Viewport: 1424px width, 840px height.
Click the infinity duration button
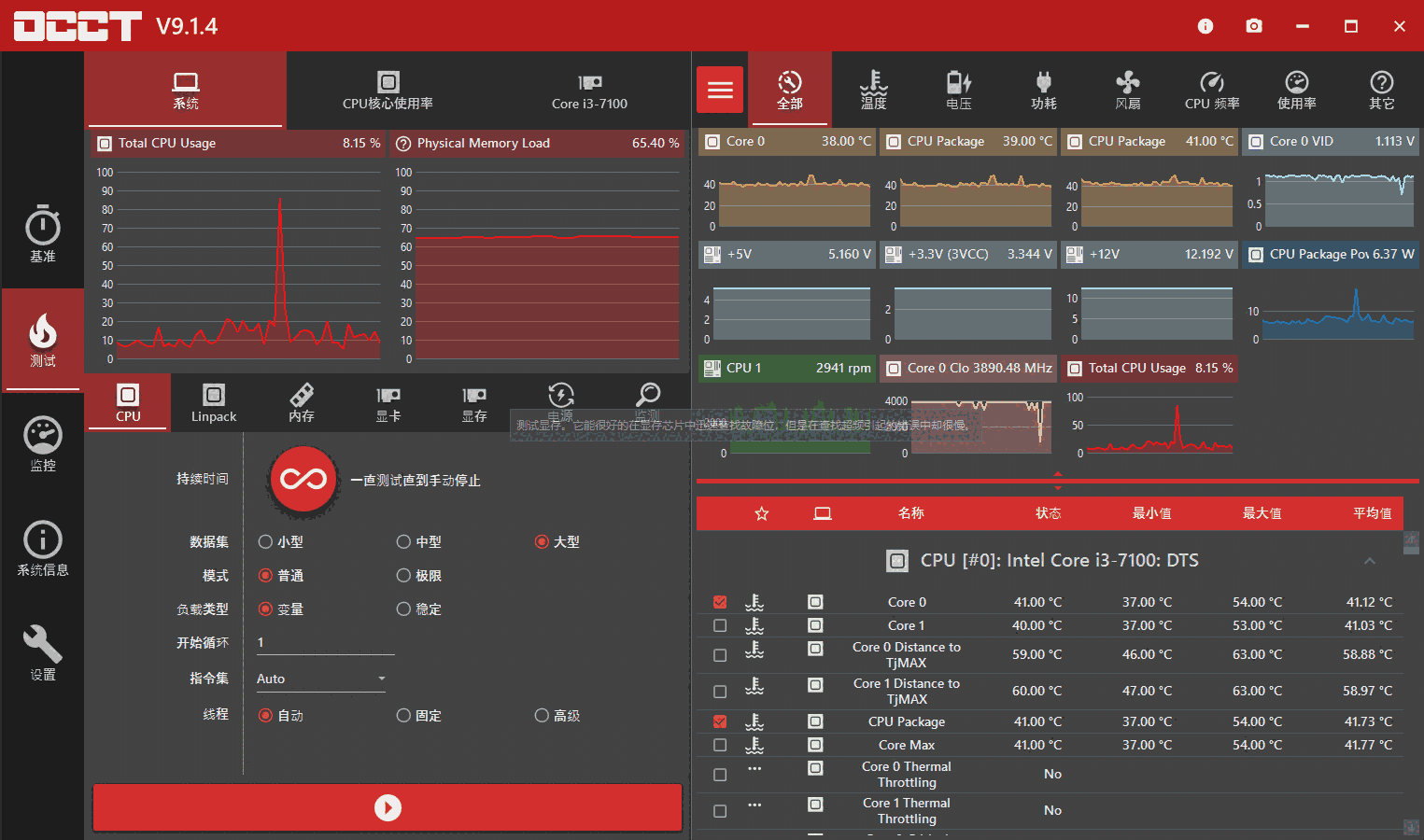click(303, 480)
